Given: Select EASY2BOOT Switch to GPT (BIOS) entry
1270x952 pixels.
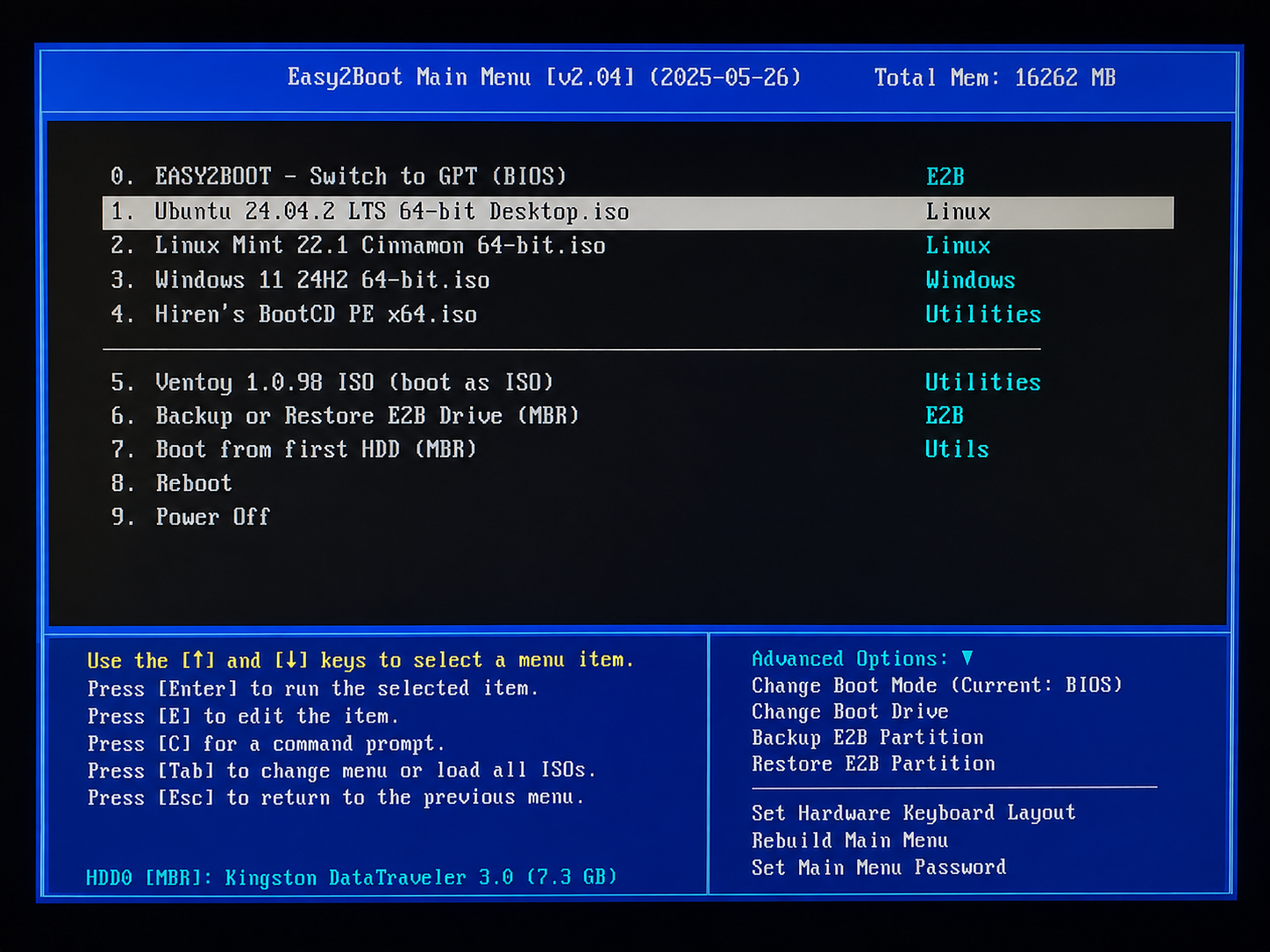Looking at the screenshot, I should click(339, 176).
